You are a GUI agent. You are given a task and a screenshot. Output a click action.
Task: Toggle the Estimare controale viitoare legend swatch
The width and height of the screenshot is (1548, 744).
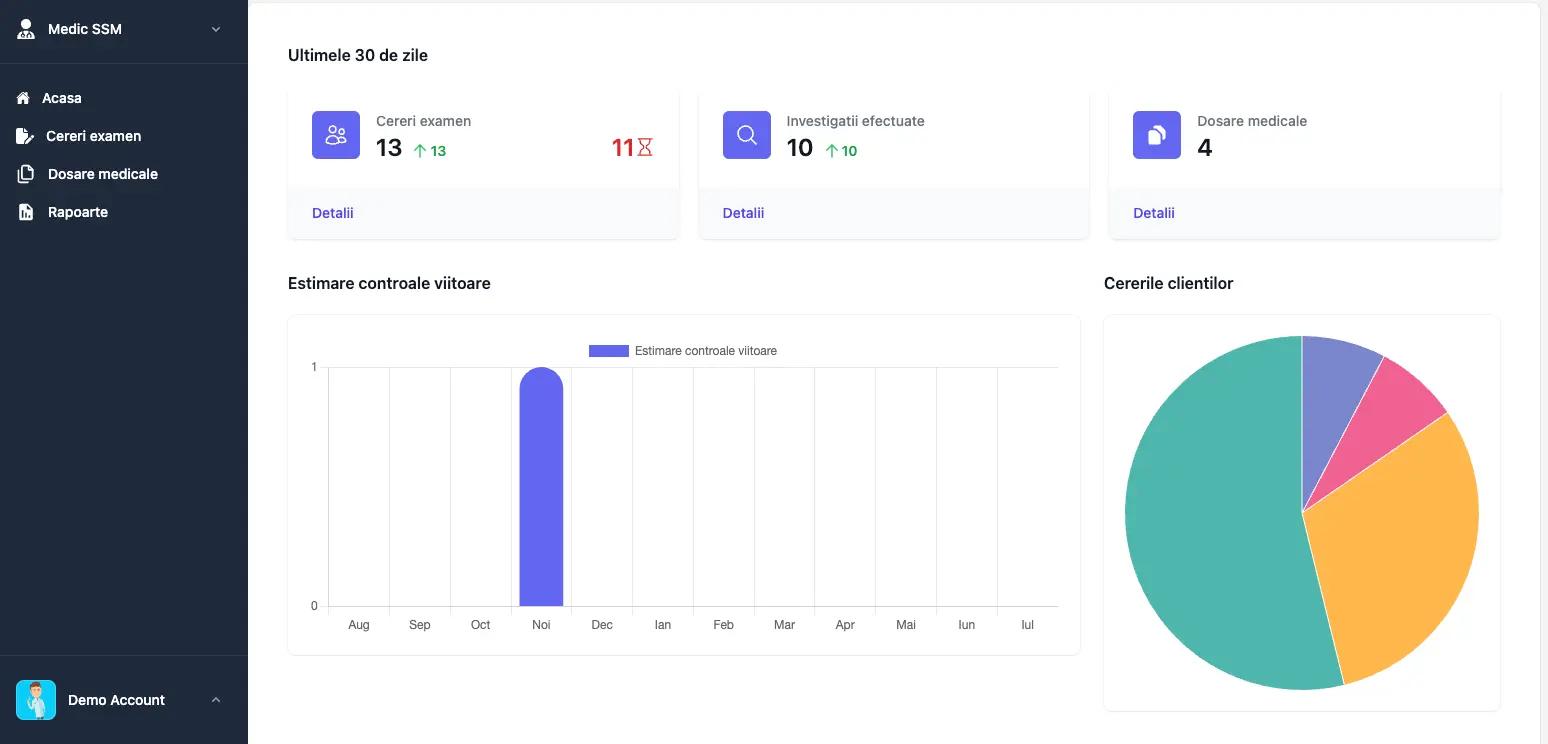pos(609,351)
